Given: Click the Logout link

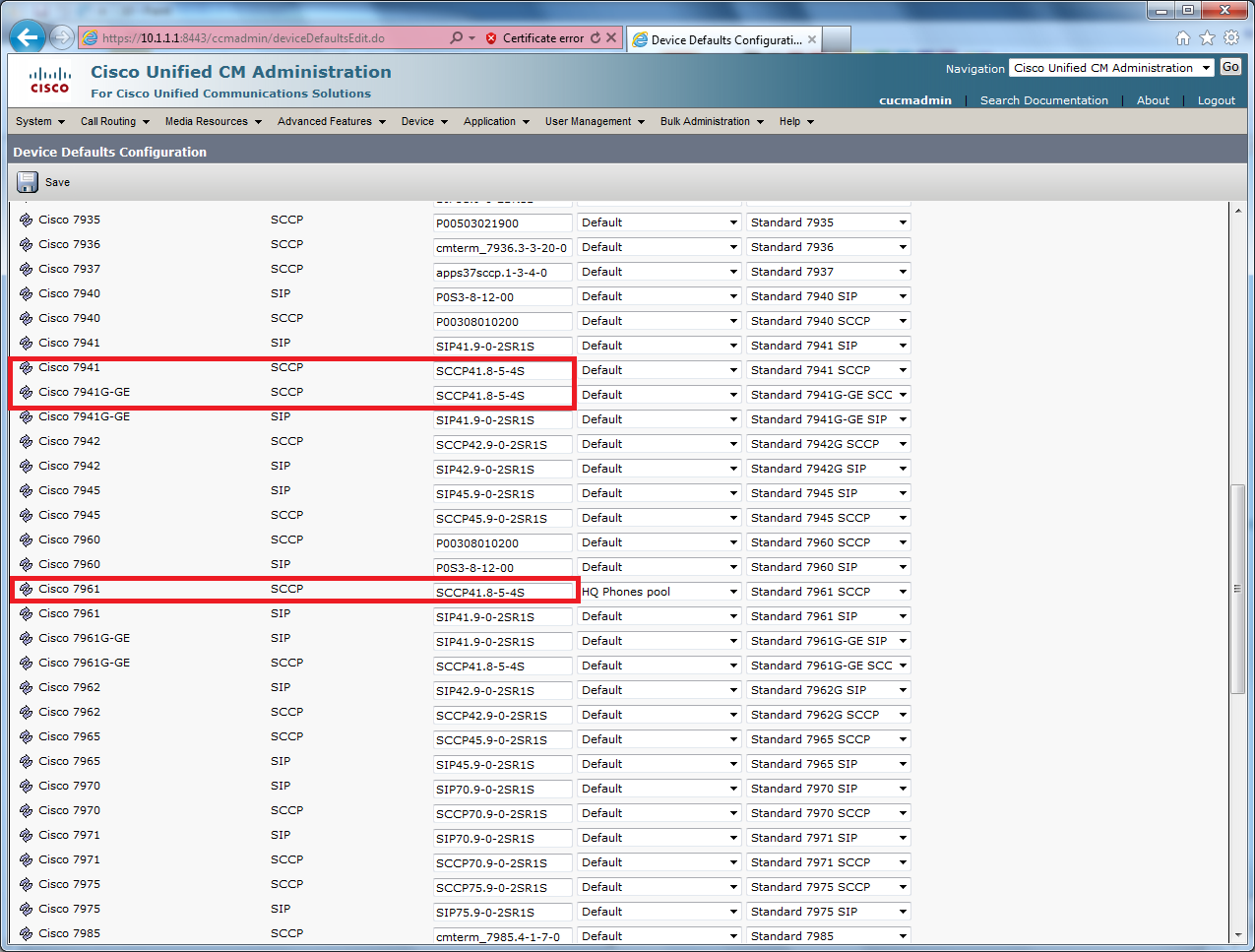Looking at the screenshot, I should click(x=1216, y=99).
